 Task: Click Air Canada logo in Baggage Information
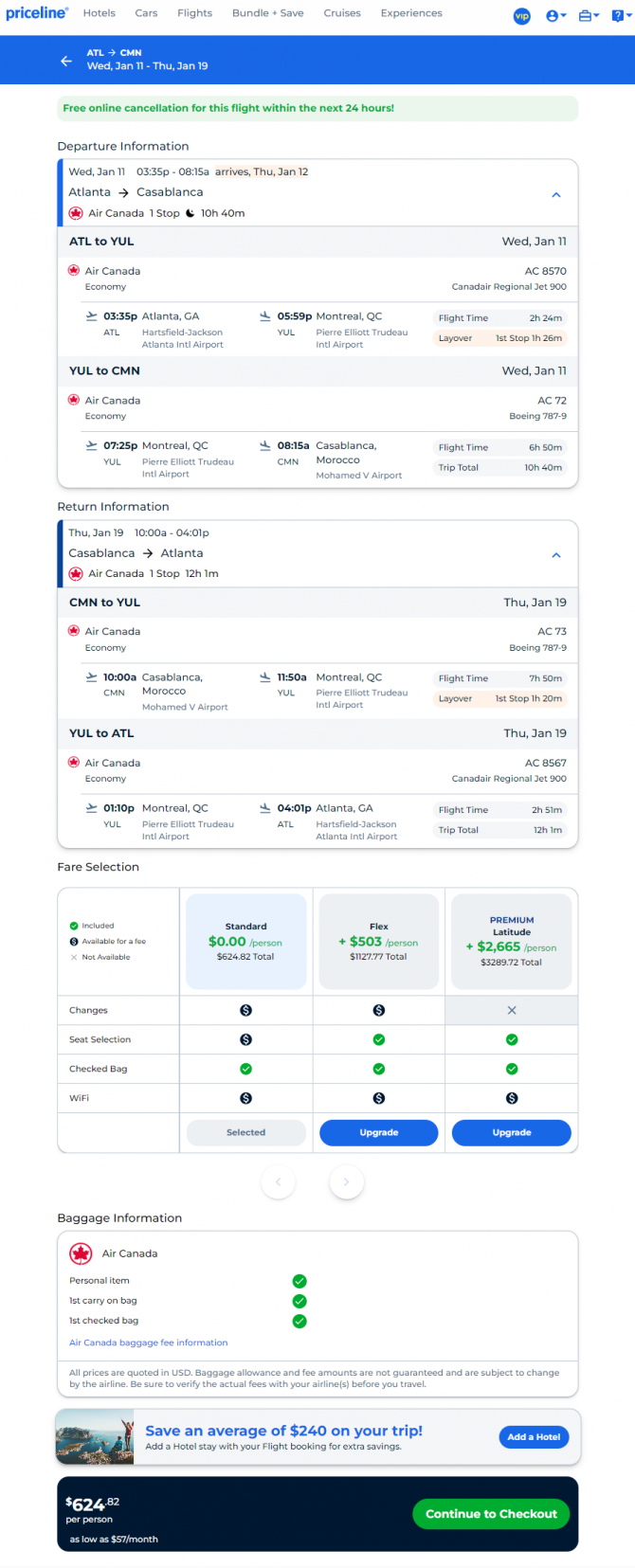point(82,1253)
